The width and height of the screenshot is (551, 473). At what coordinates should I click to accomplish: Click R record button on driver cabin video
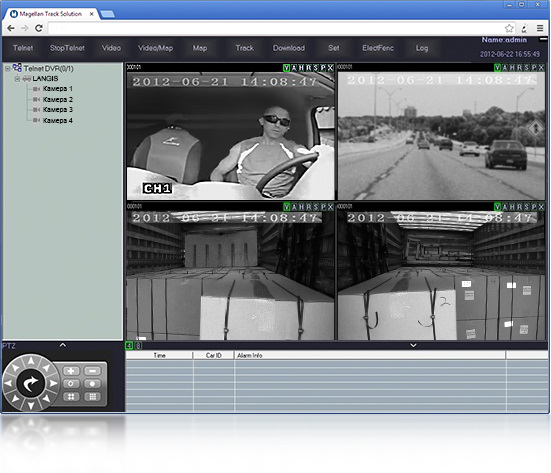(309, 68)
